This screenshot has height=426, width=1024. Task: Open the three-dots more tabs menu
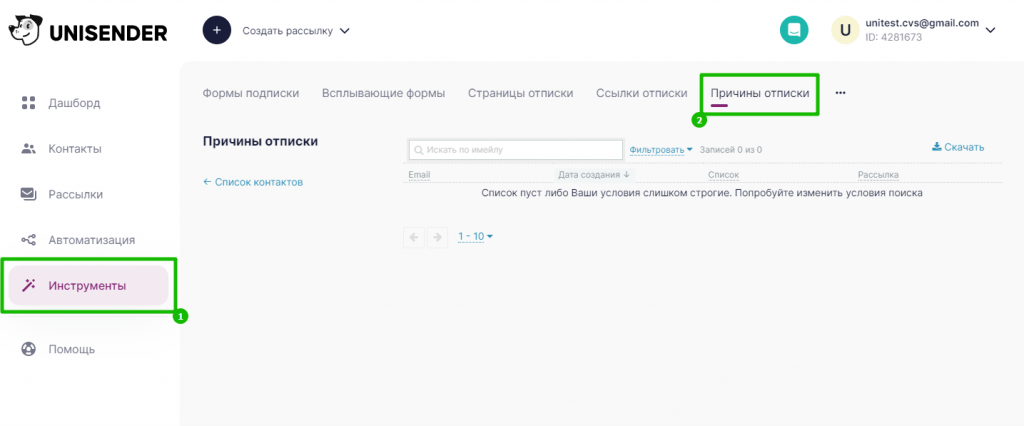point(840,93)
